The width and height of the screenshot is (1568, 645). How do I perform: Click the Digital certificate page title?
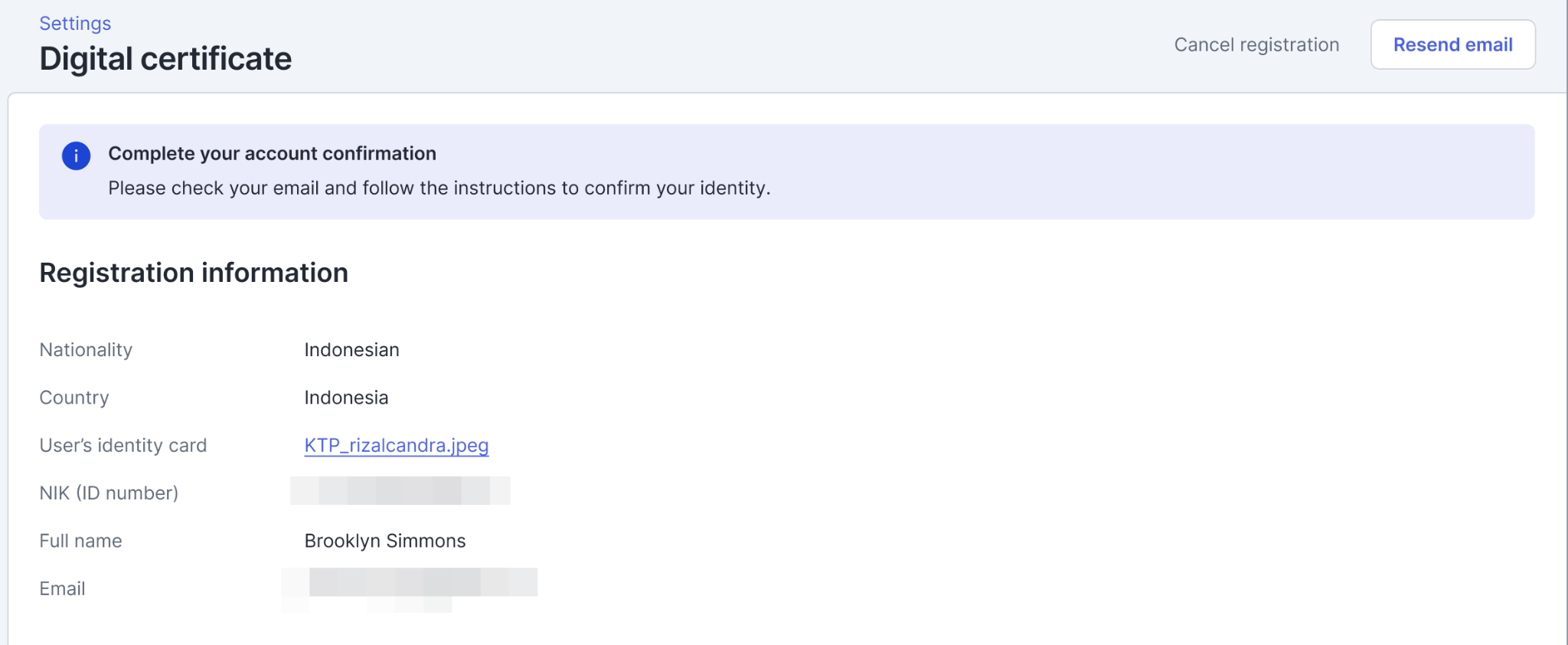[165, 59]
